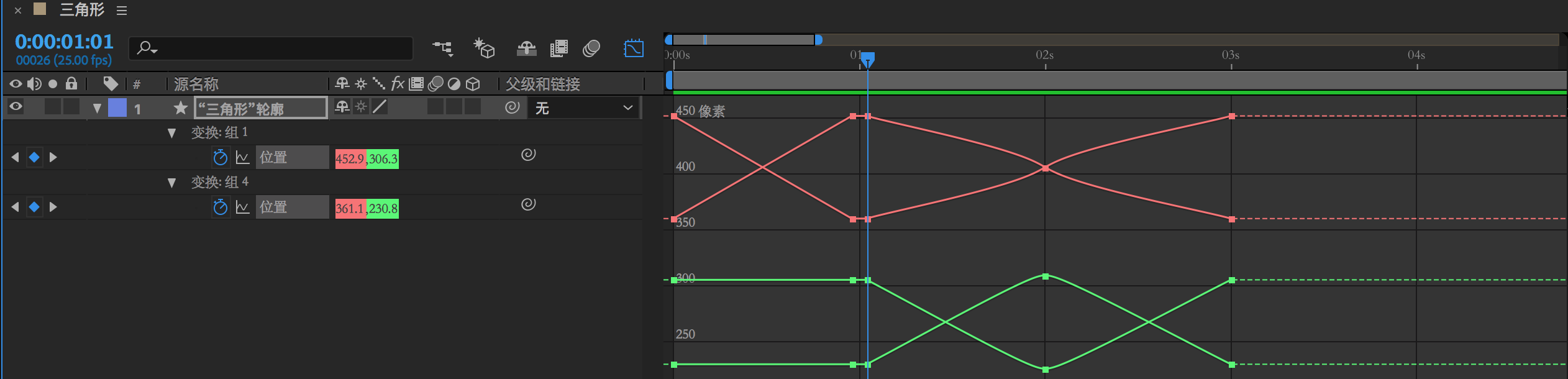Click graph icon beside 变换: 组 4 位置
The height and width of the screenshot is (379, 1568).
[242, 207]
